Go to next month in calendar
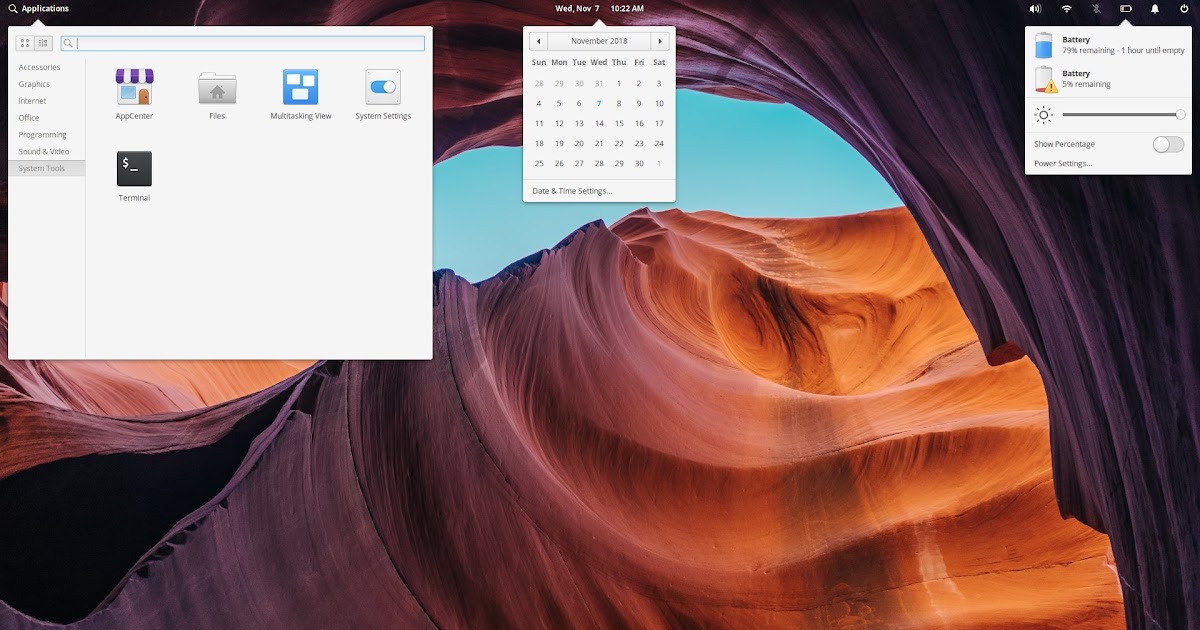Viewport: 1200px width, 630px height. [x=659, y=41]
